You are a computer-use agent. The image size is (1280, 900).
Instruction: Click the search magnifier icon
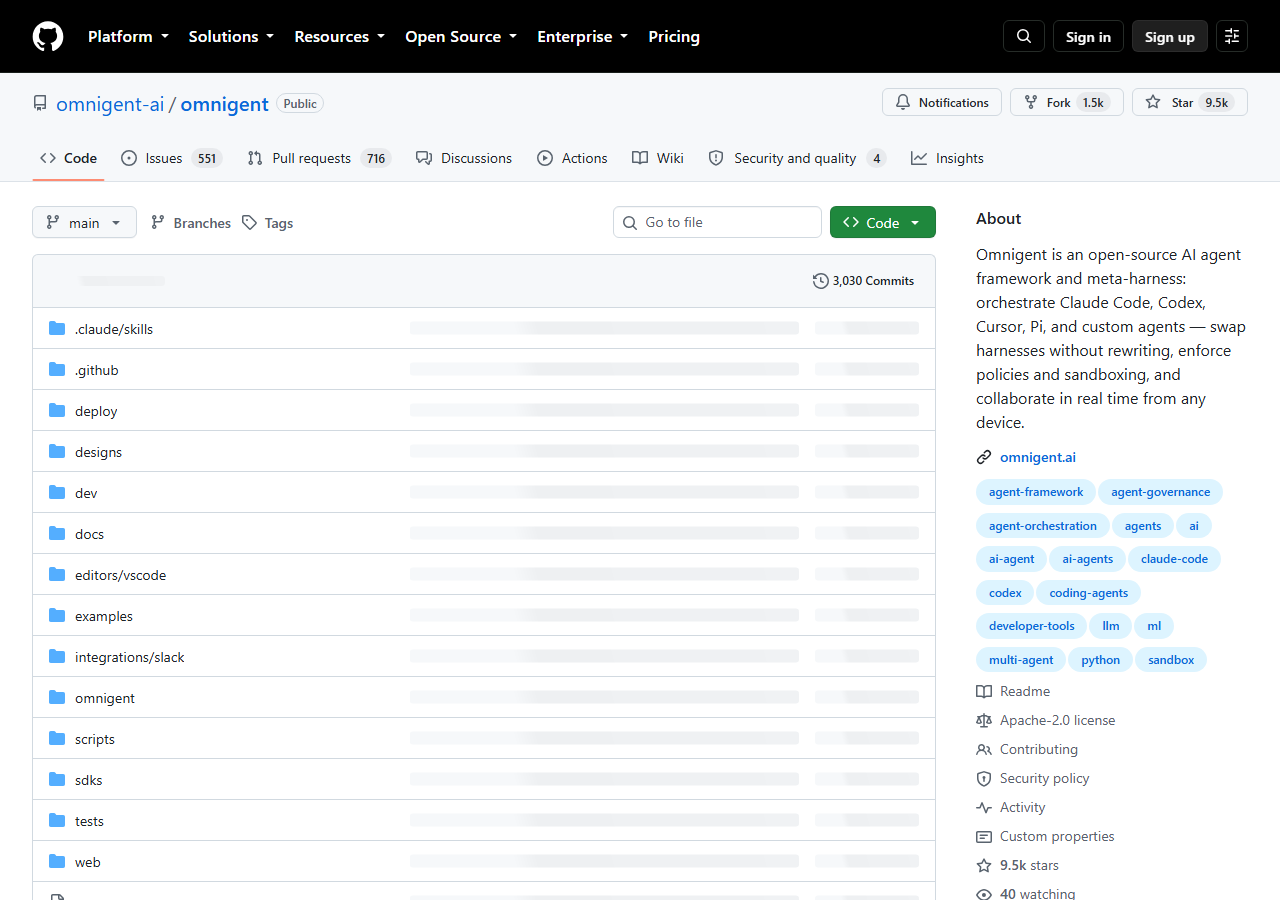pyautogui.click(x=1024, y=36)
